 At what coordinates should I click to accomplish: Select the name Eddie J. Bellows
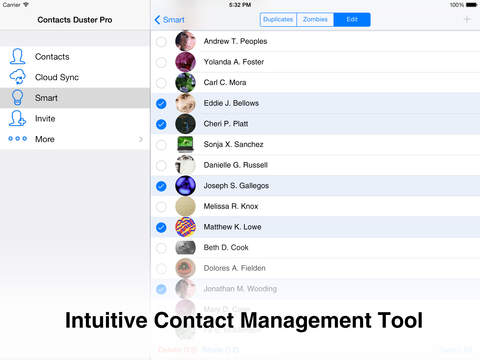231,103
